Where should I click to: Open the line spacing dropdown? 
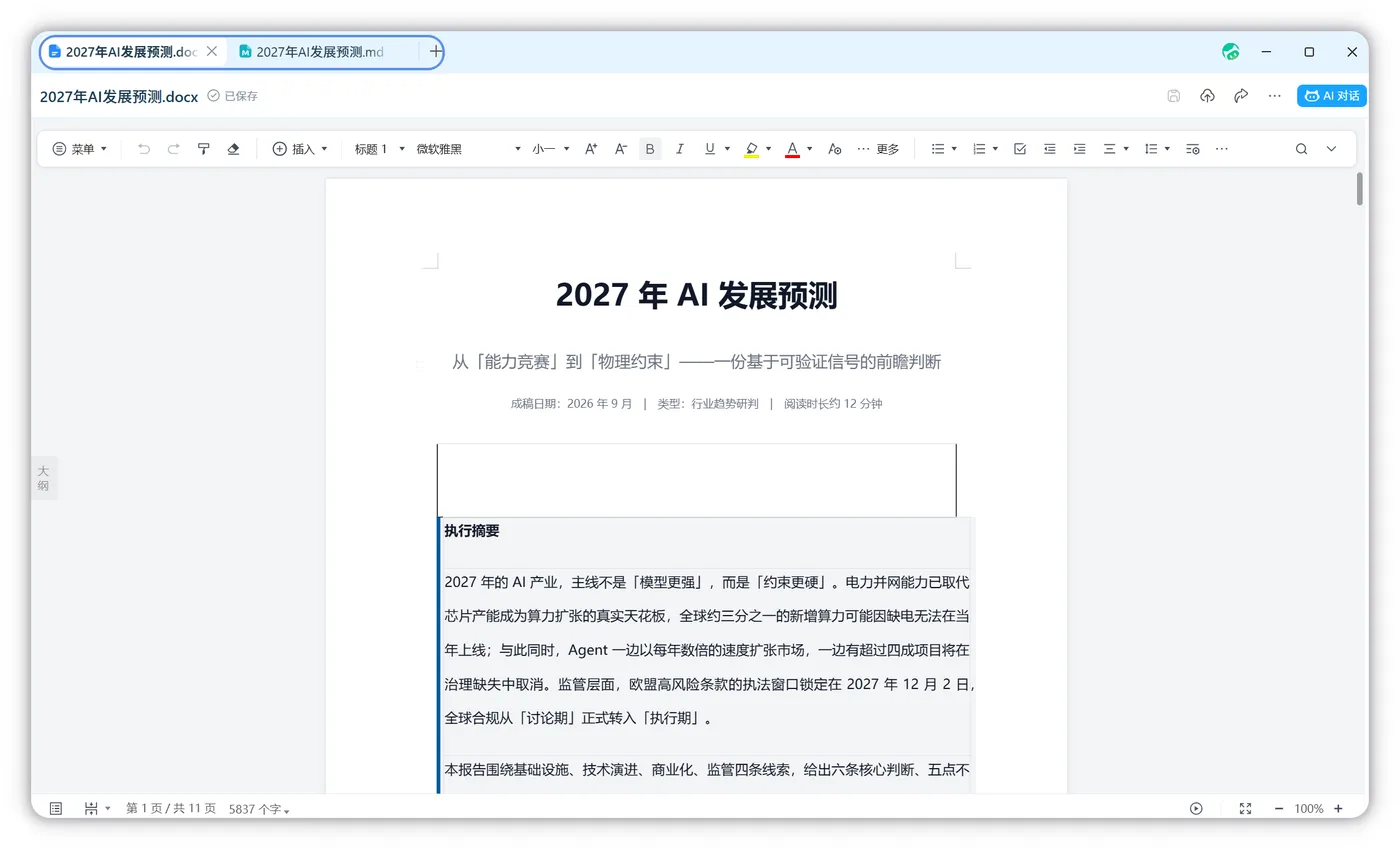(x=1157, y=149)
